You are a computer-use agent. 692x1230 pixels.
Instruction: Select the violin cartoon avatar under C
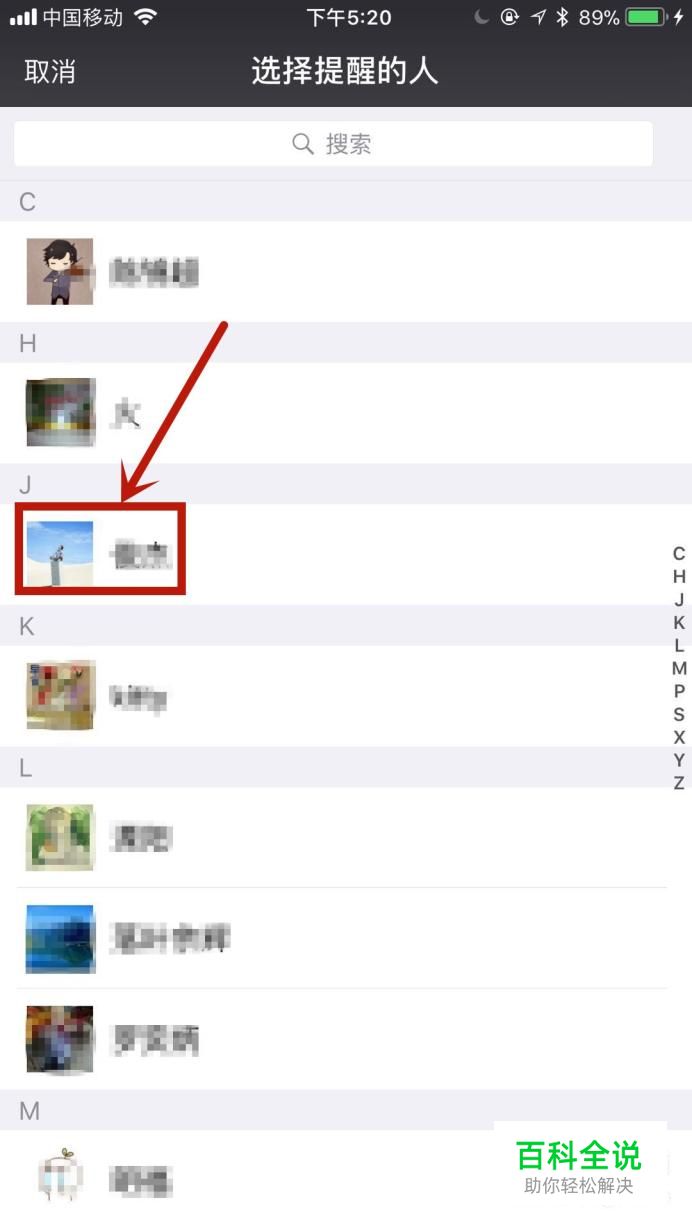(60, 271)
